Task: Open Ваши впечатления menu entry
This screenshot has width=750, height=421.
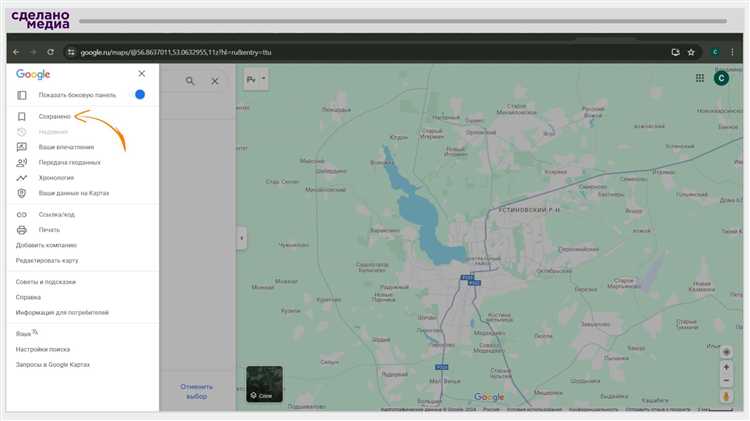Action: pyautogui.click(x=66, y=147)
